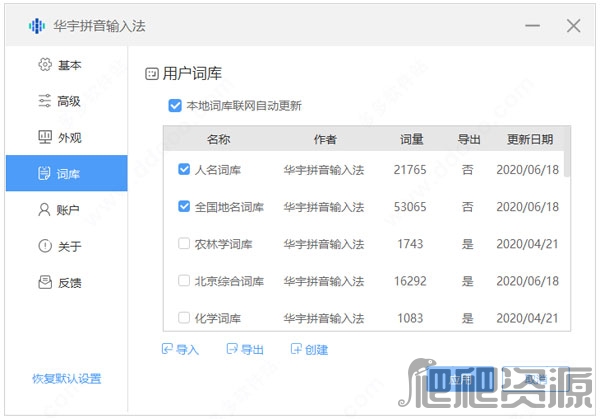Switch to the 高级 tab

click(x=67, y=101)
